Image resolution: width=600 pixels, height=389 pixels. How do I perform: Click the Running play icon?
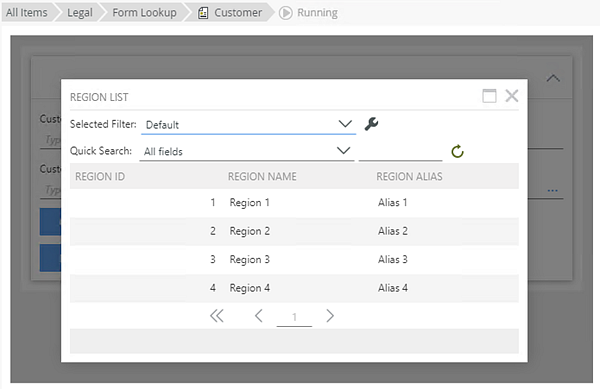(285, 13)
